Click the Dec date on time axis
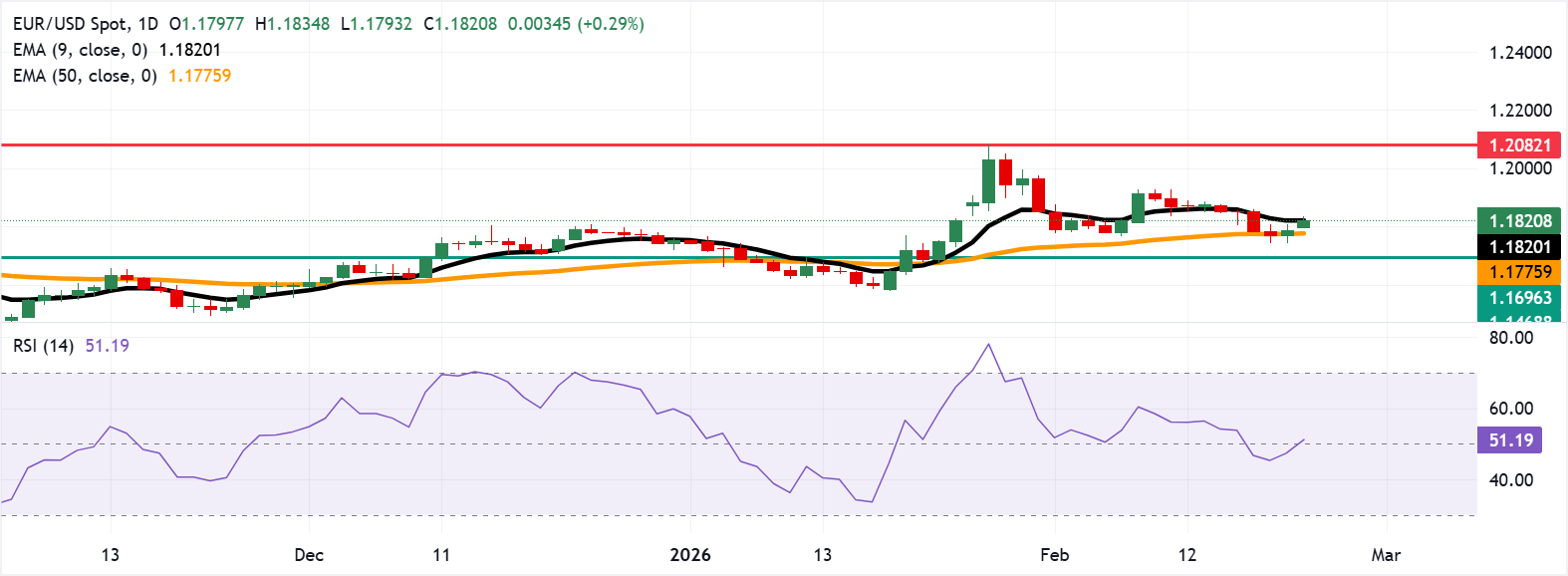This screenshot has width=1568, height=576. (x=309, y=555)
